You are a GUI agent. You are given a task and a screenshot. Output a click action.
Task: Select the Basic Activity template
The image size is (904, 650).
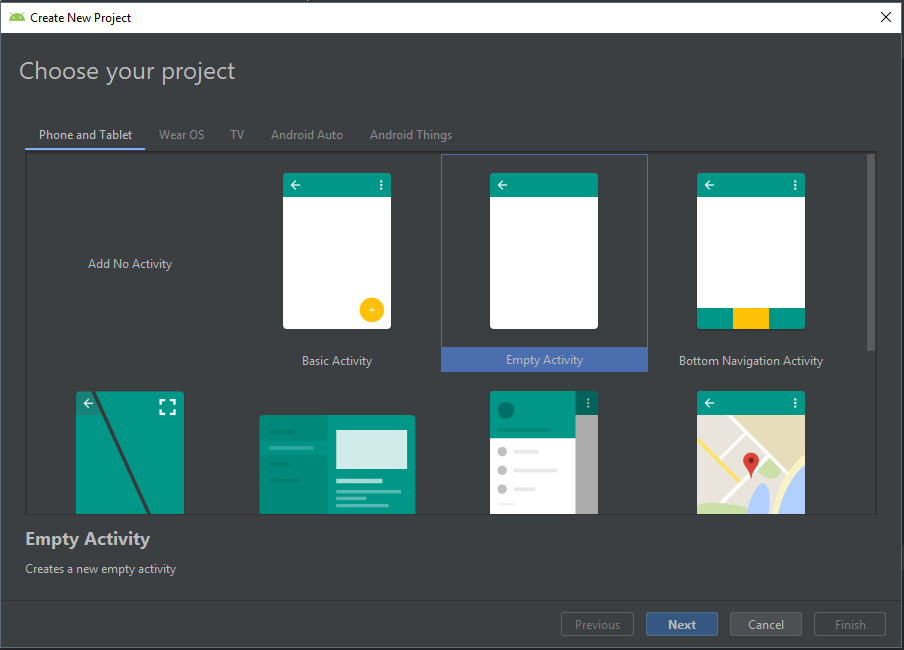[x=337, y=250]
